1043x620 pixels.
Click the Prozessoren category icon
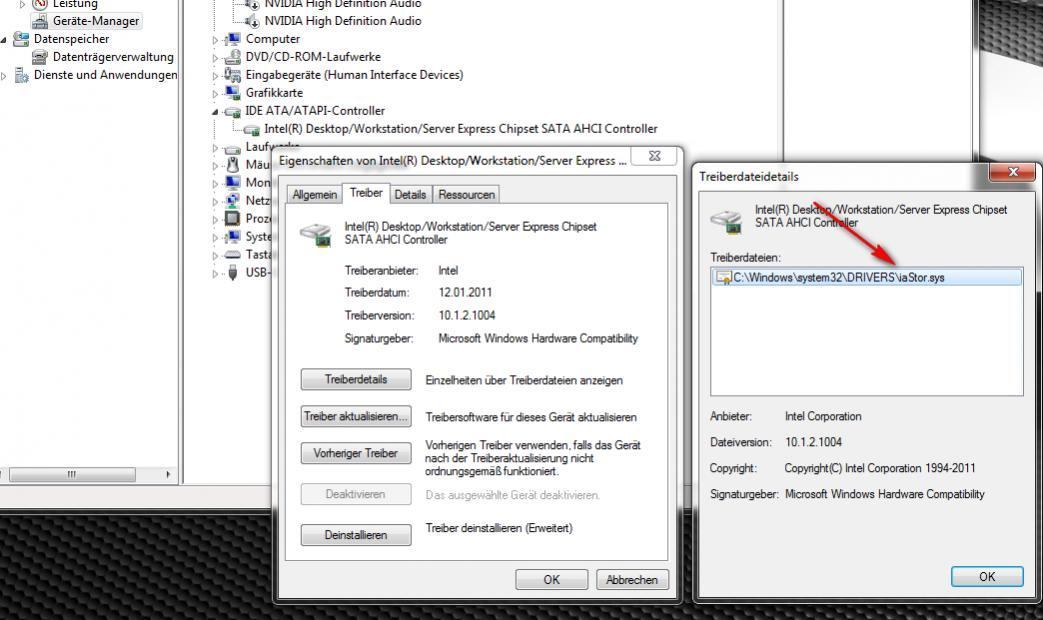click(x=232, y=219)
